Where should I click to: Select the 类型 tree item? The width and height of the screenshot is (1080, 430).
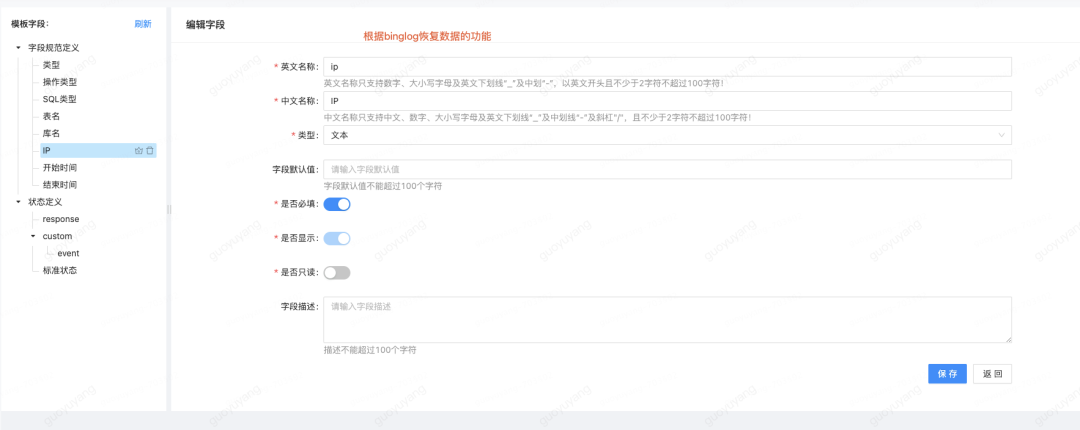pyautogui.click(x=51, y=65)
